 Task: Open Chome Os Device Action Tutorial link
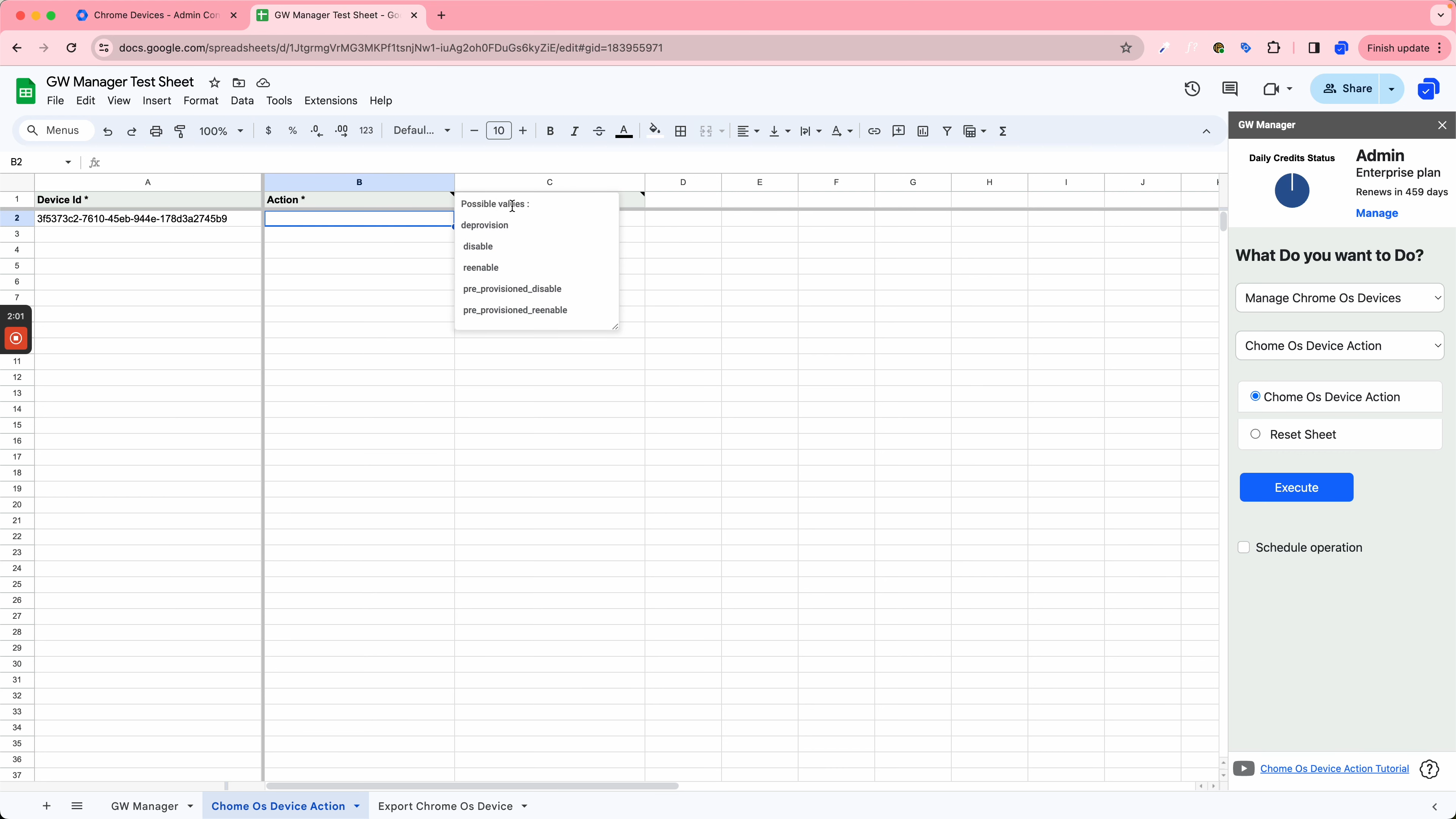[x=1334, y=769]
